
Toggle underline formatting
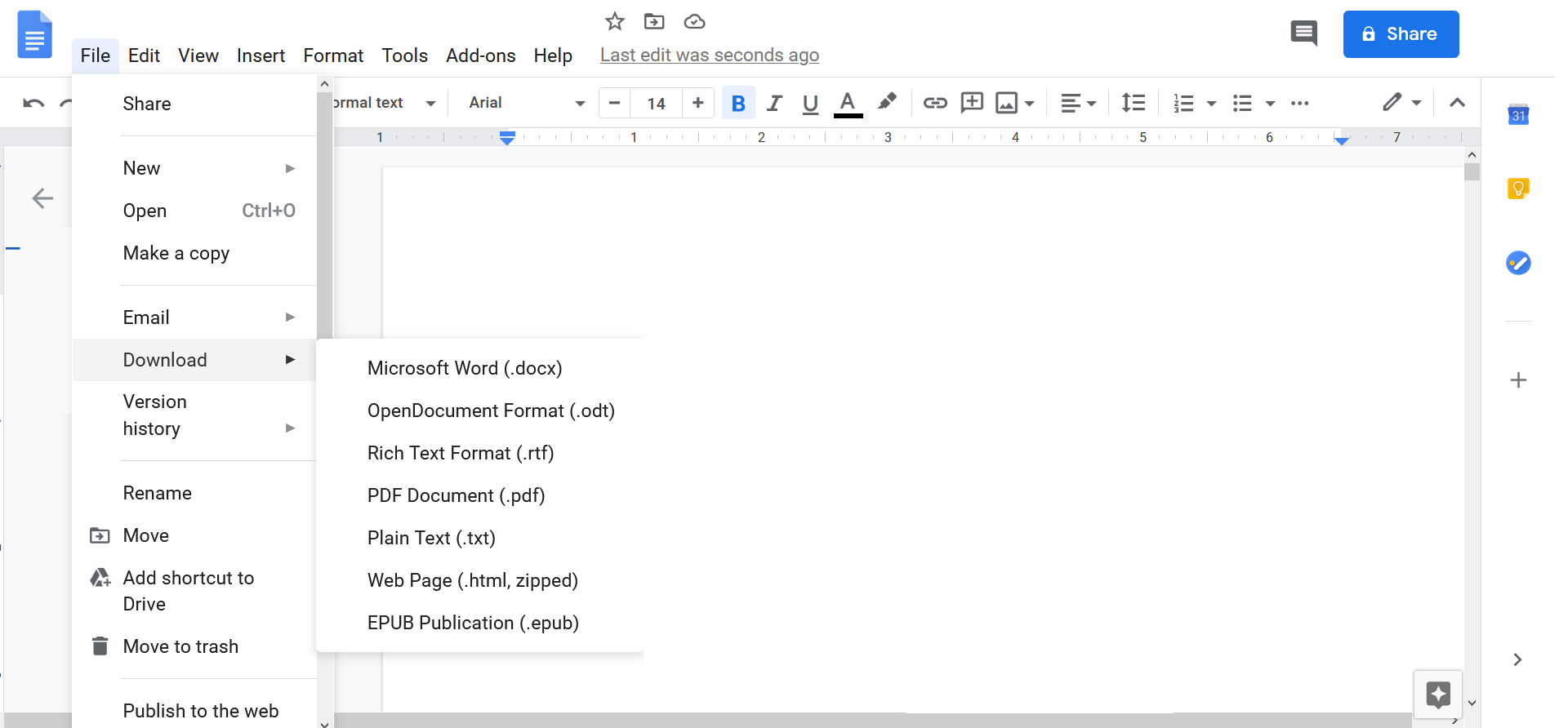810,103
